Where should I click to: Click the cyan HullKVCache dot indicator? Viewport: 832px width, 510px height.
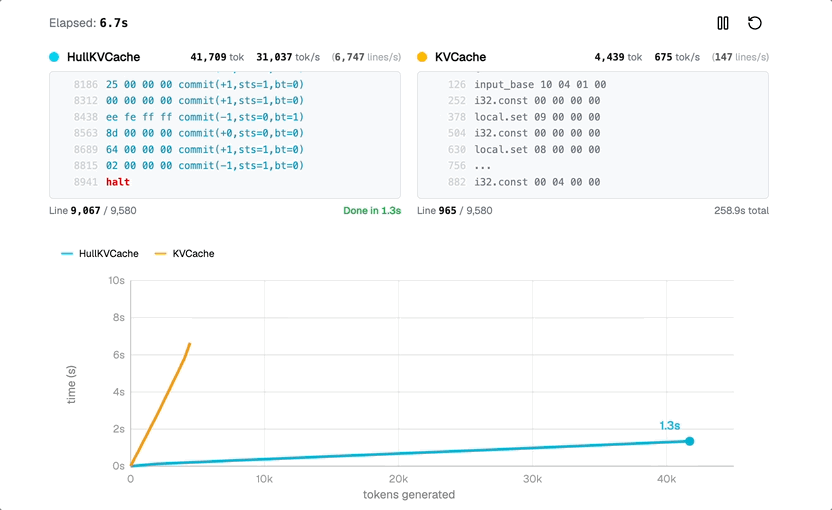tap(54, 58)
